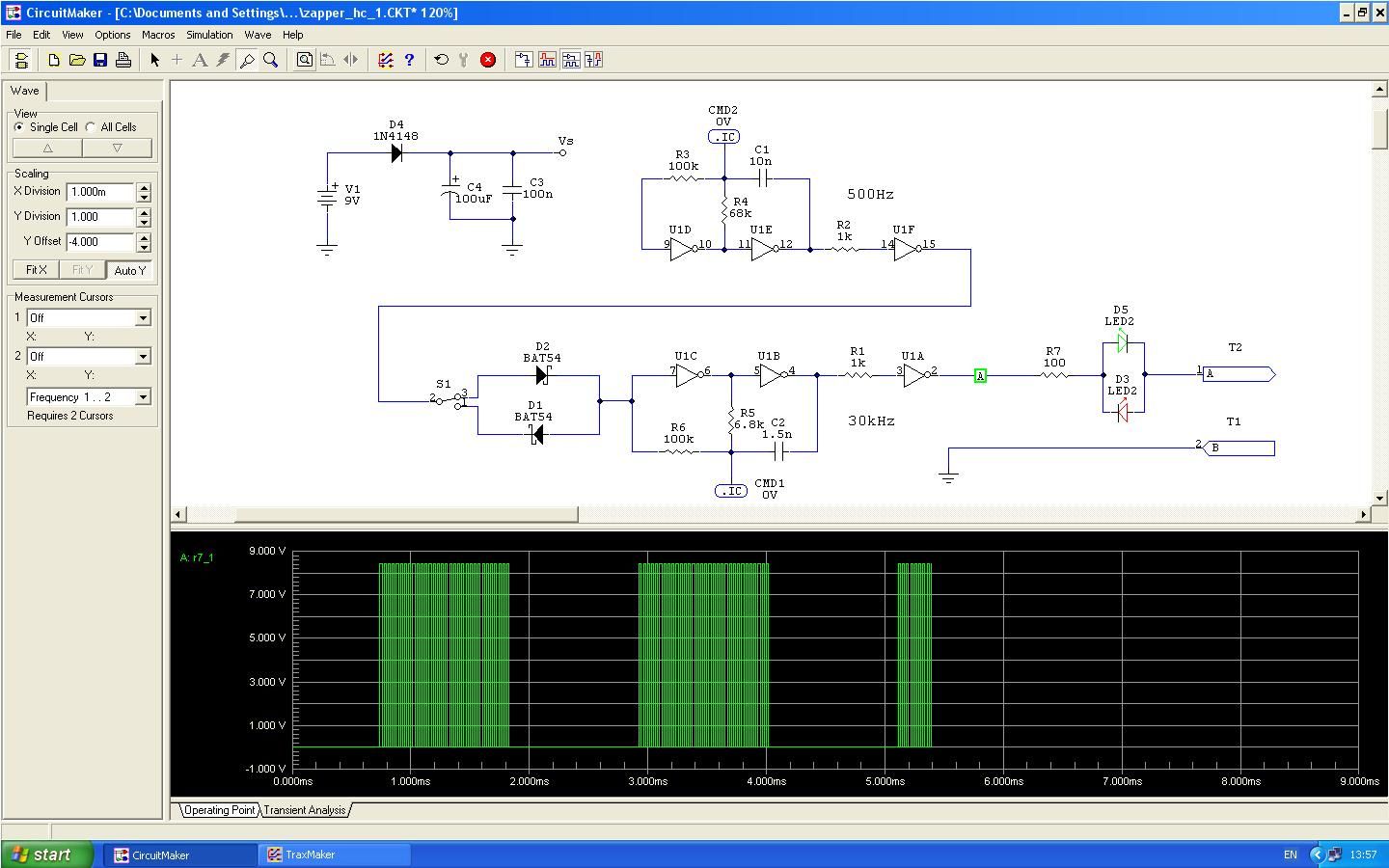Click the up triangle cell button
1389x868 pixels.
point(47,149)
